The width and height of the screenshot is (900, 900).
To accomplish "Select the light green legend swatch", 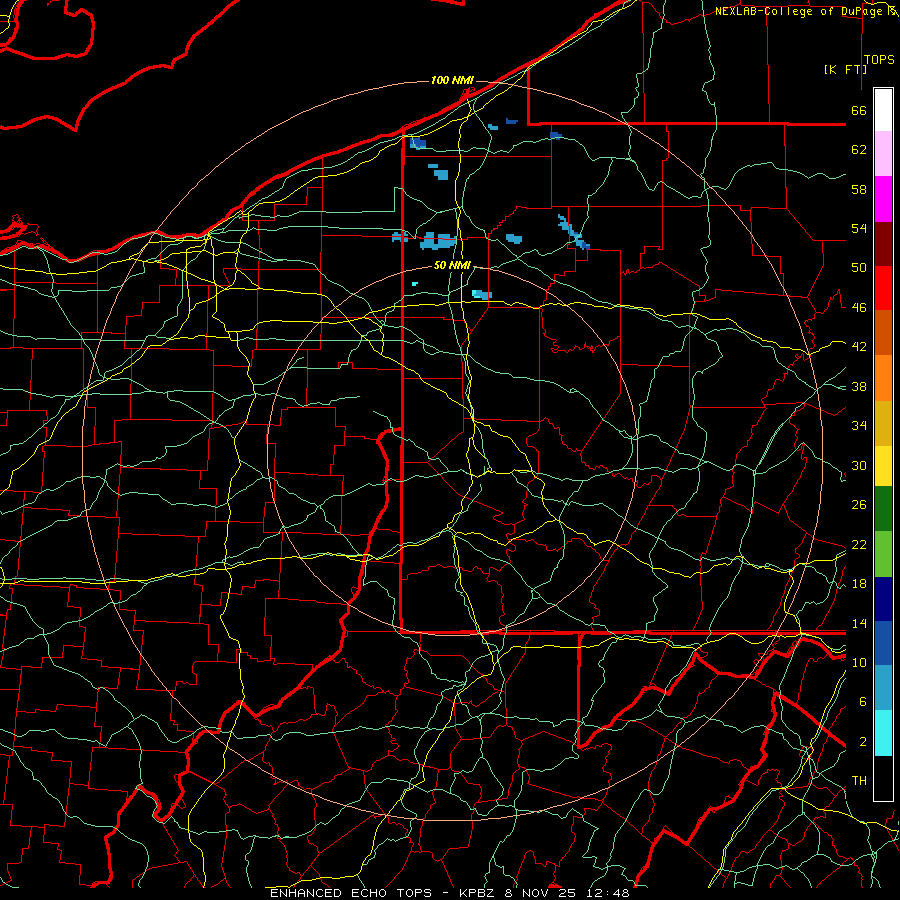I will pos(883,554).
